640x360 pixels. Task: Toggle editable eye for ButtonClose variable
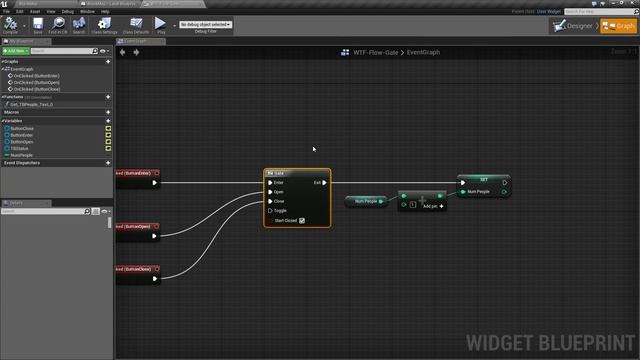point(108,129)
